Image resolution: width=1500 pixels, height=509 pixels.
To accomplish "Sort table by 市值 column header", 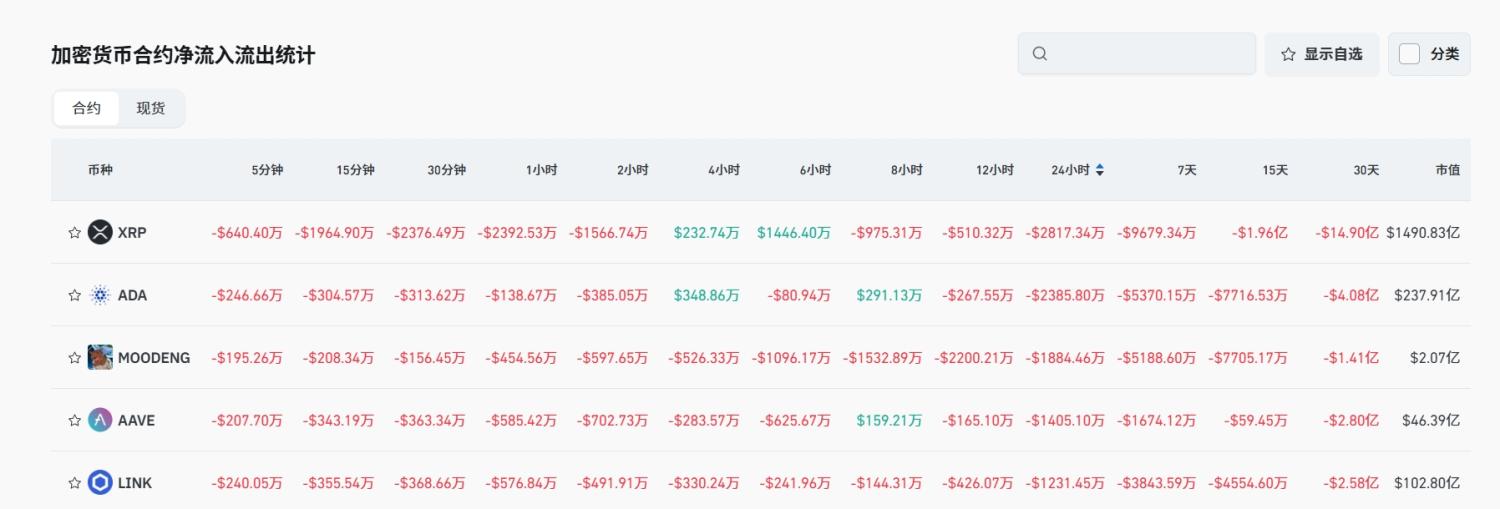I will click(1447, 170).
